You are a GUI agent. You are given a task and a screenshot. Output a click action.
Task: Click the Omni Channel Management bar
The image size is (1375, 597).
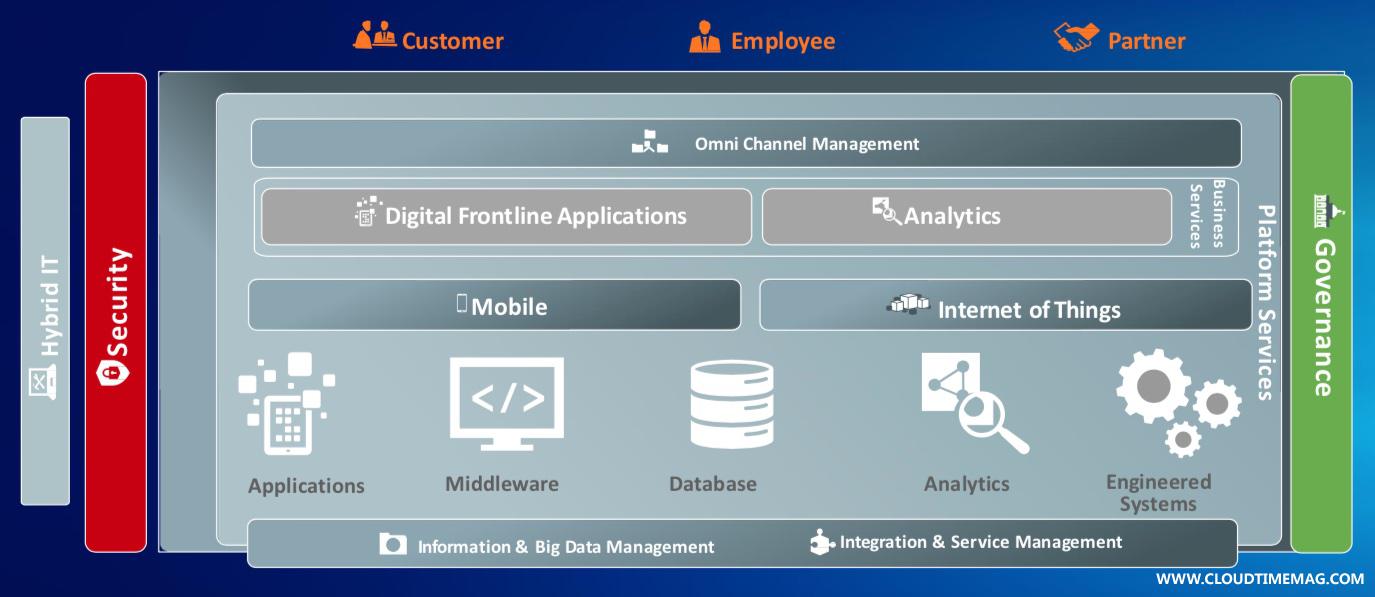click(x=745, y=143)
